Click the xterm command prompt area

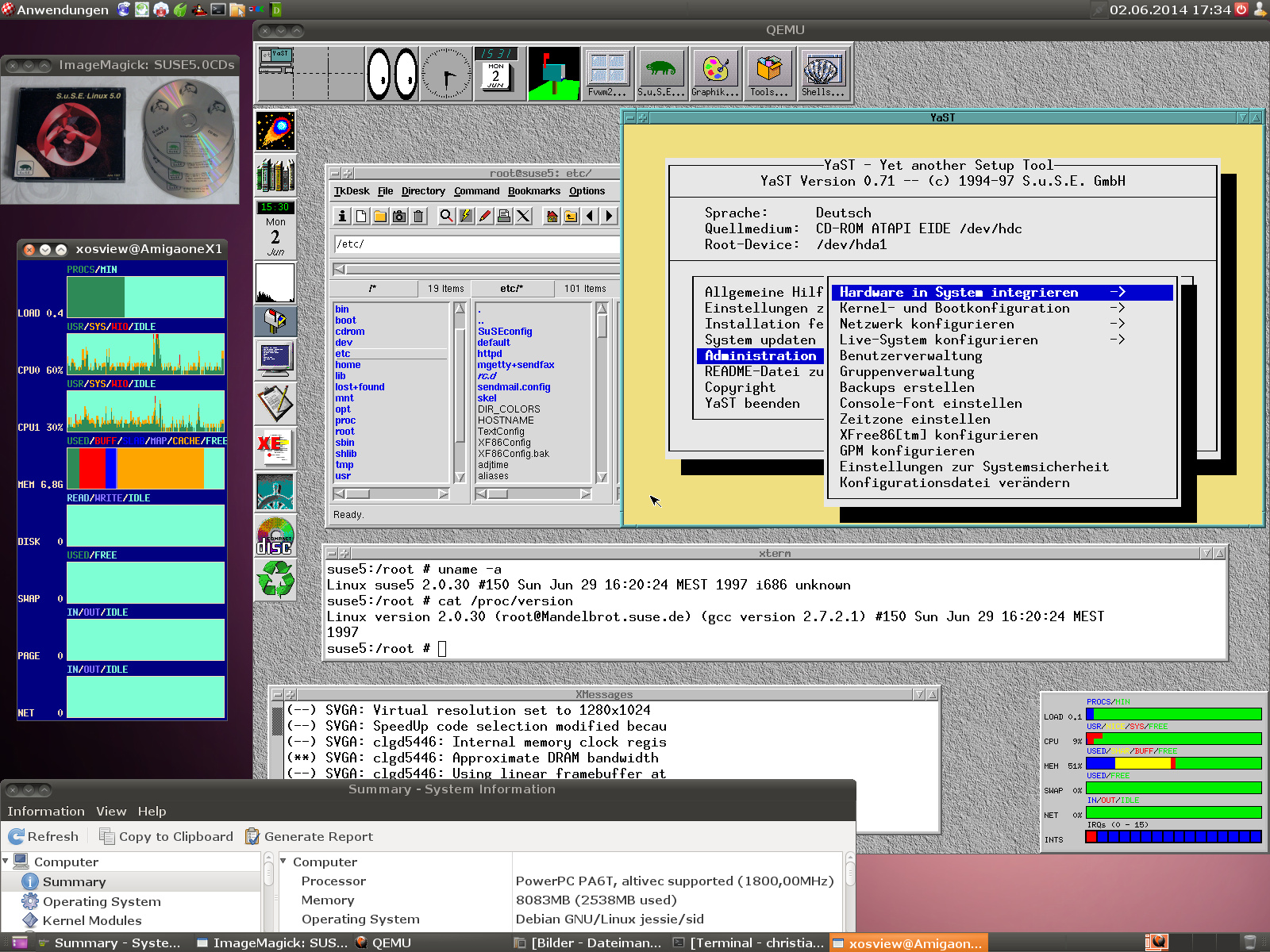tap(775, 609)
